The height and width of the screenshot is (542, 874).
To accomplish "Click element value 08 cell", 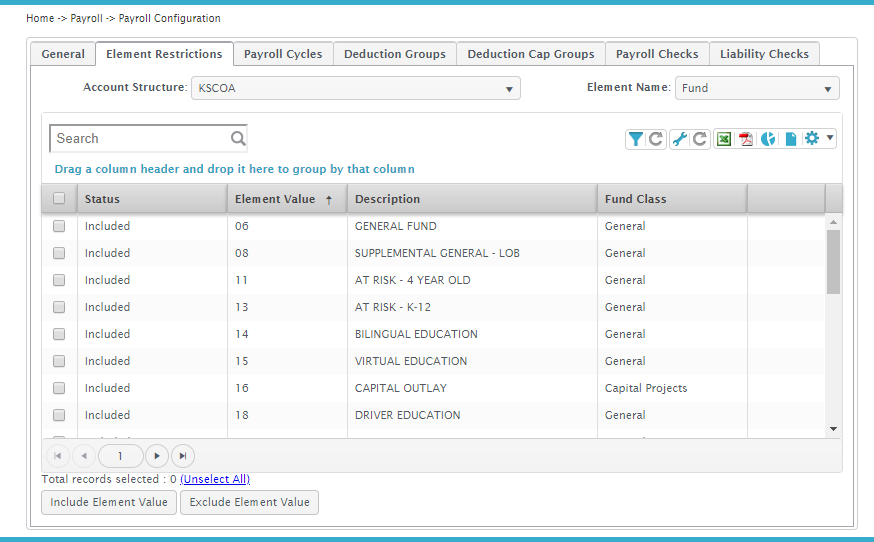I will click(x=287, y=253).
